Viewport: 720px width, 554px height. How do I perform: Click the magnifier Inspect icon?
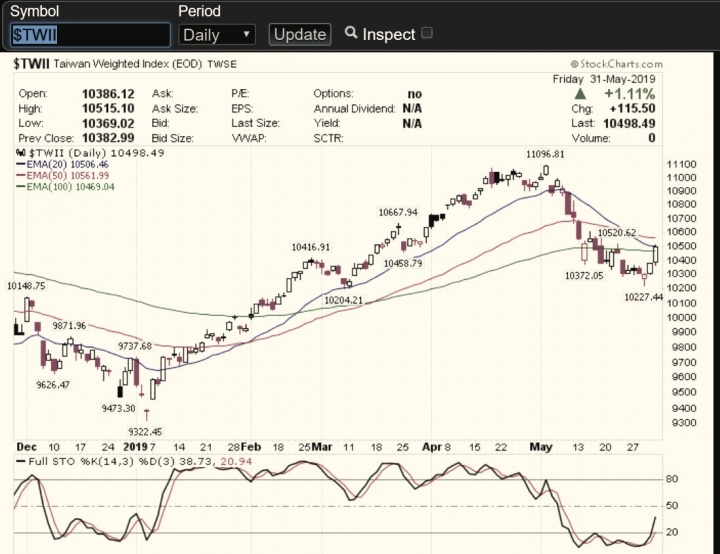(x=351, y=33)
